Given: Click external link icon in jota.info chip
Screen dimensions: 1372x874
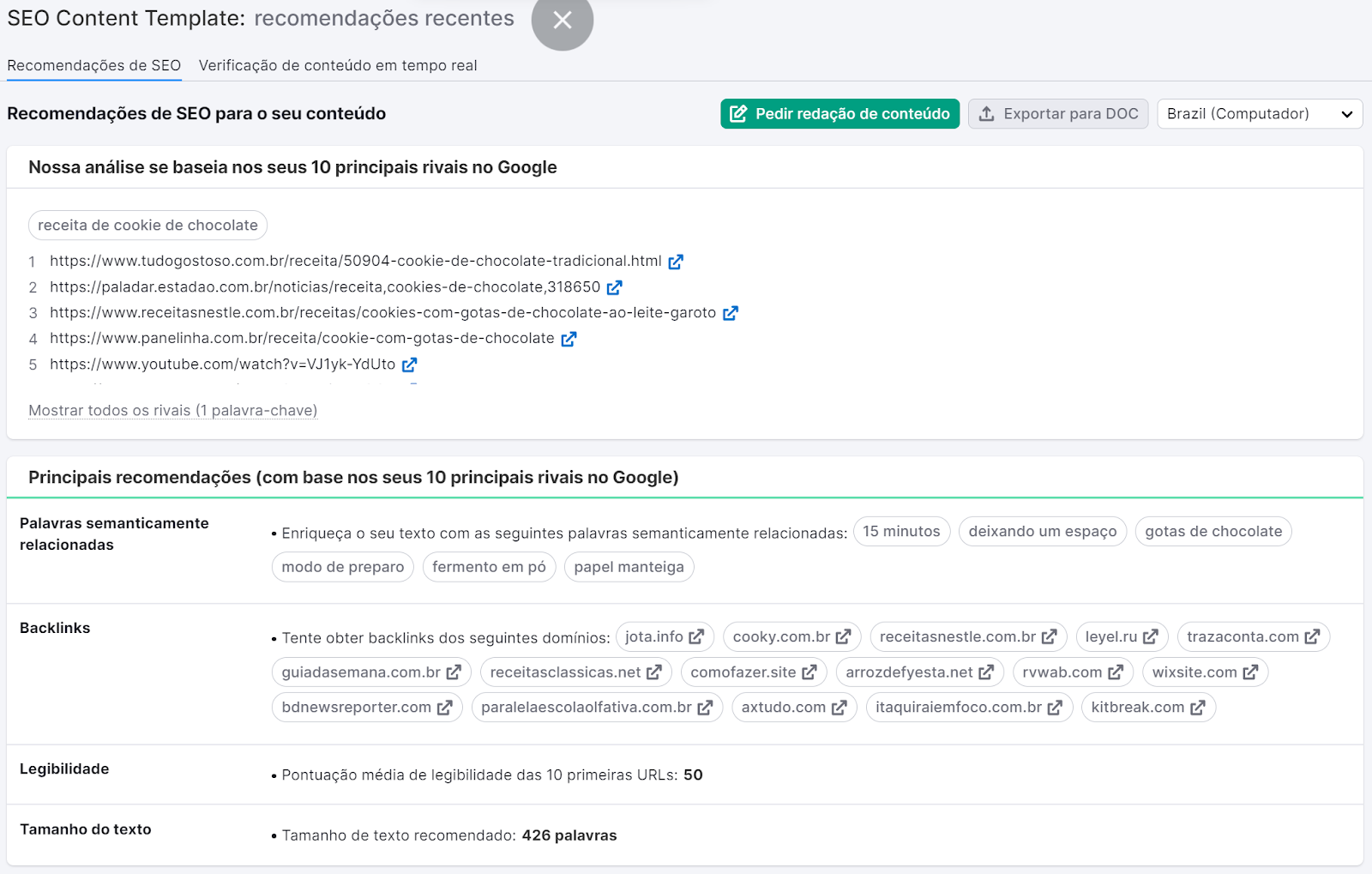Looking at the screenshot, I should 696,636.
